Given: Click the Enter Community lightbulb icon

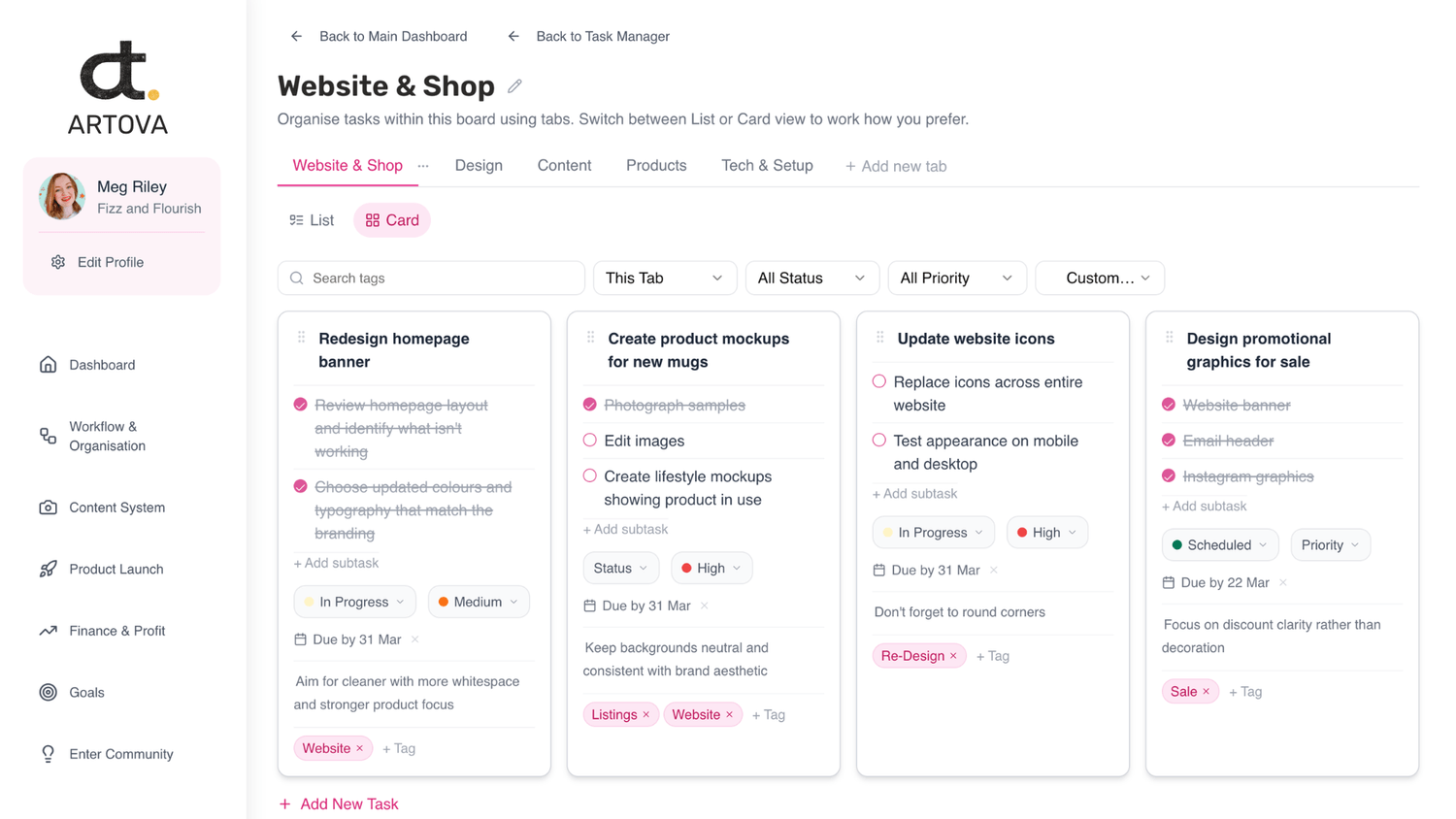Looking at the screenshot, I should pyautogui.click(x=48, y=754).
